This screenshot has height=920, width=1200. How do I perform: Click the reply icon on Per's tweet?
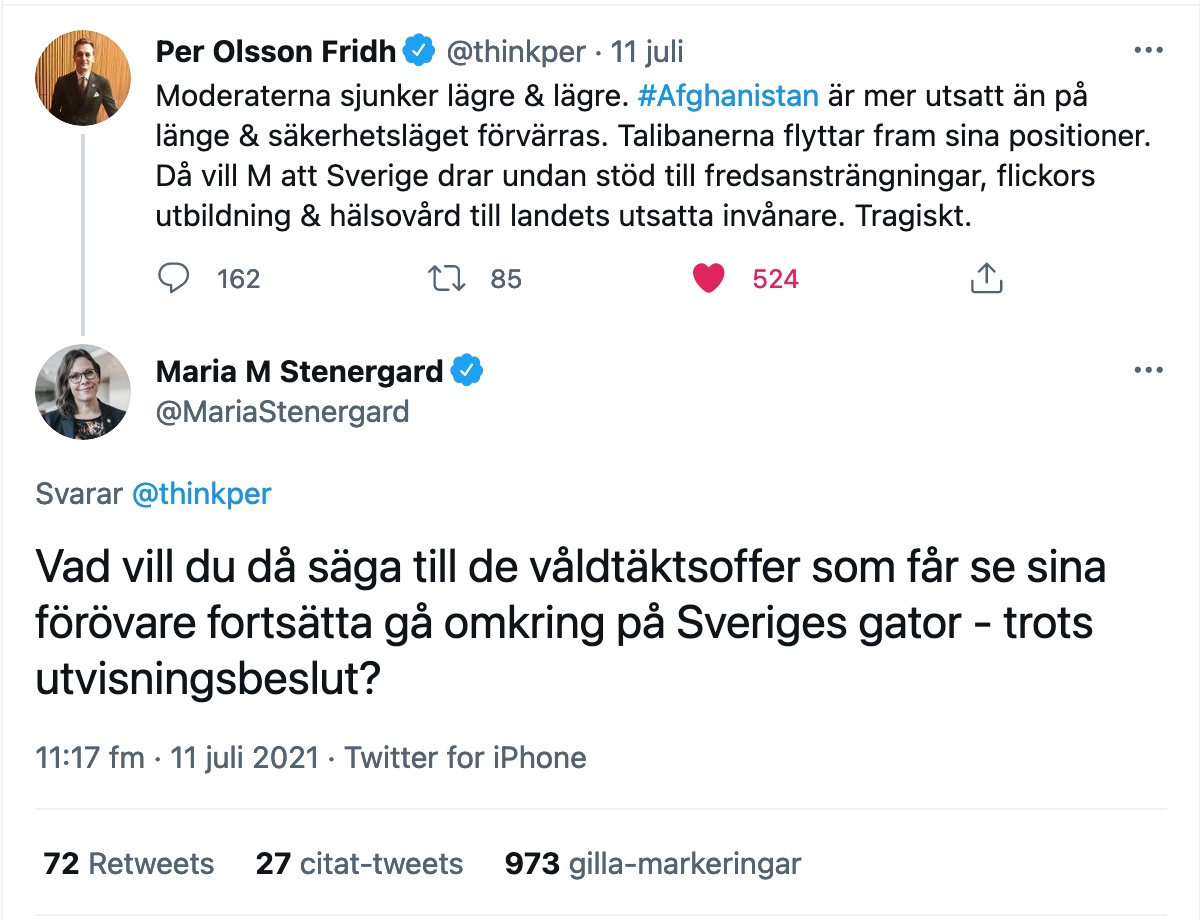pos(174,278)
